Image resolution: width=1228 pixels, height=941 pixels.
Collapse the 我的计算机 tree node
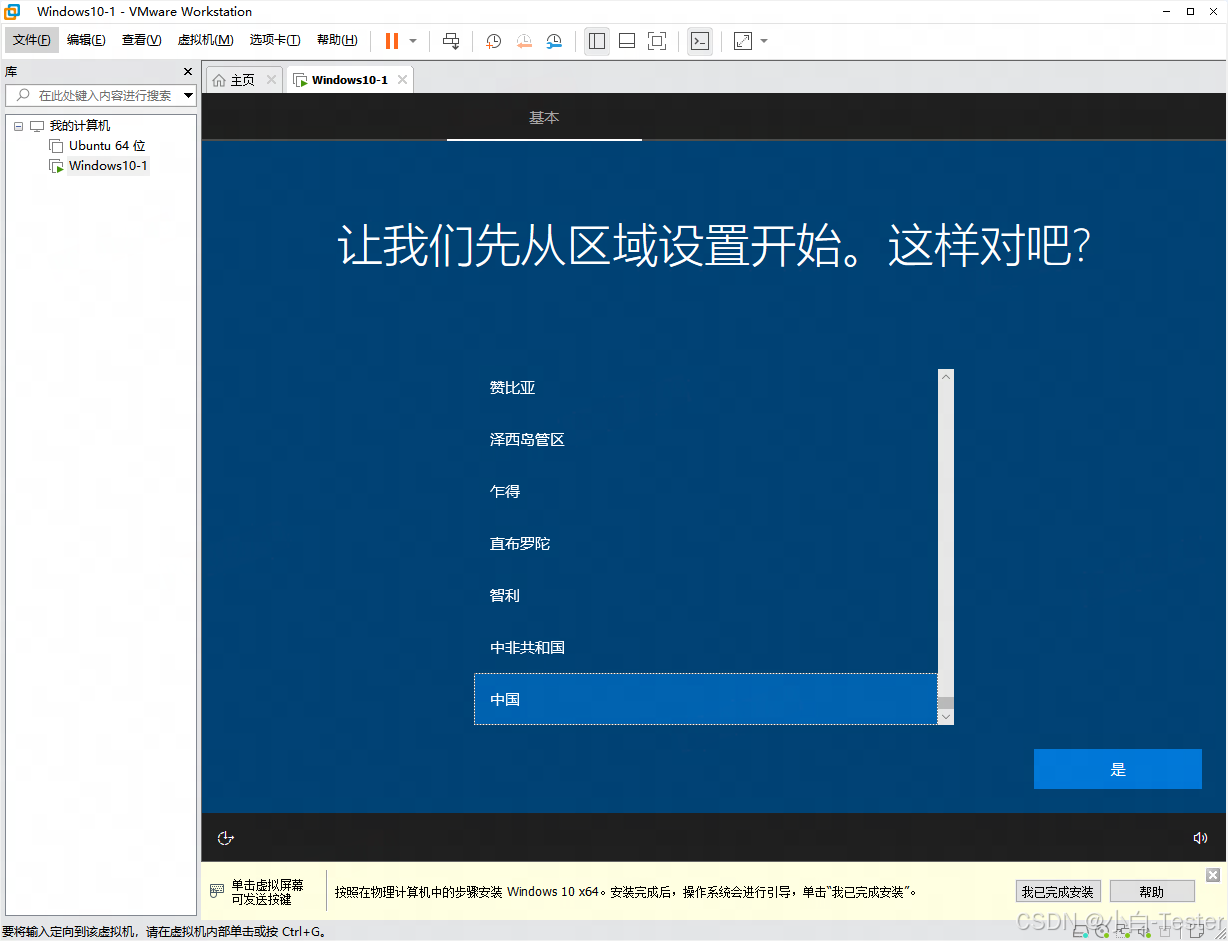tap(18, 126)
